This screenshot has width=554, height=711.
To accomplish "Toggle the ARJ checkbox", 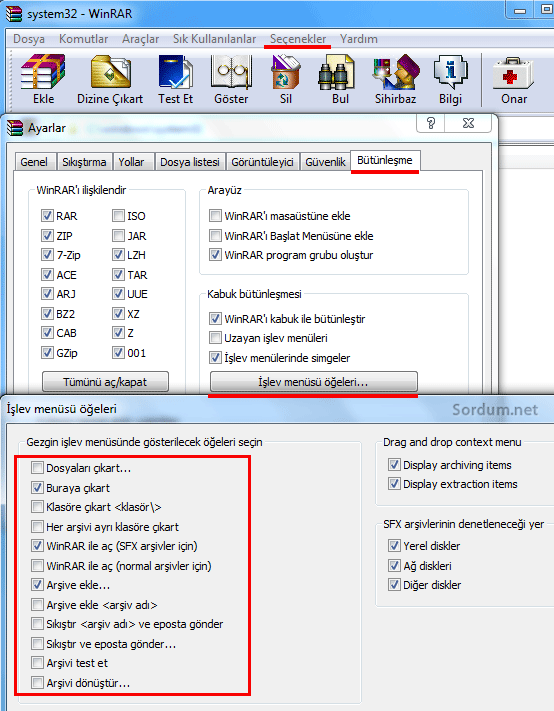I will 47,294.
